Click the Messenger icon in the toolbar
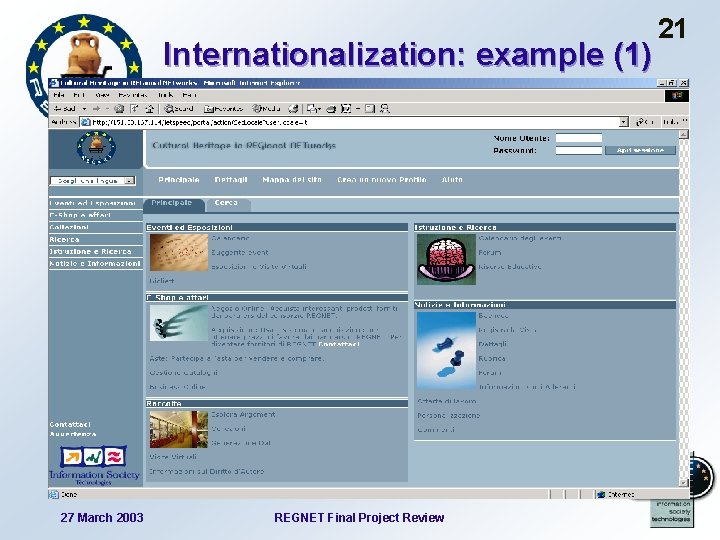 click(x=385, y=109)
